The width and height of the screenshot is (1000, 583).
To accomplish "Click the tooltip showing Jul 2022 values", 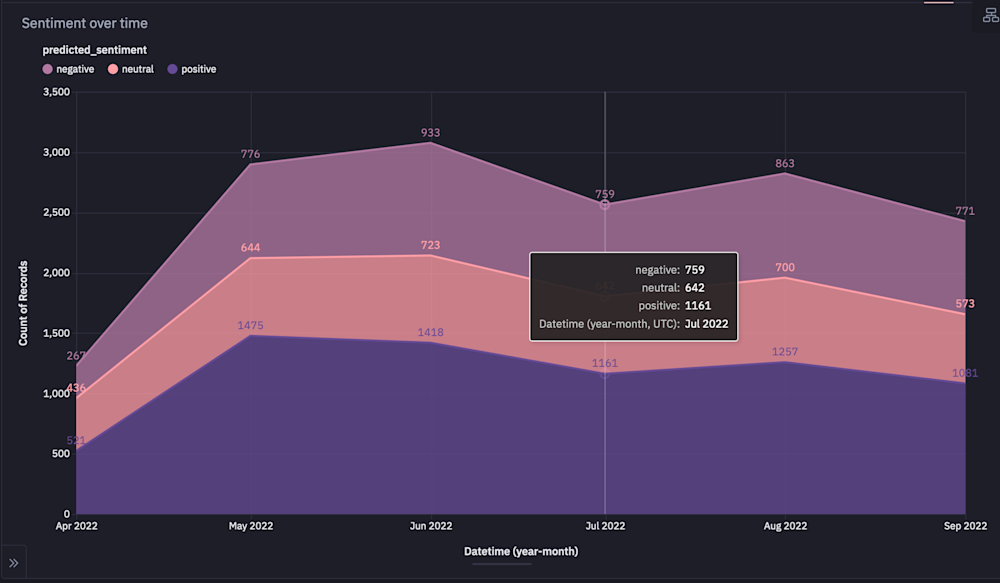I will pos(634,296).
